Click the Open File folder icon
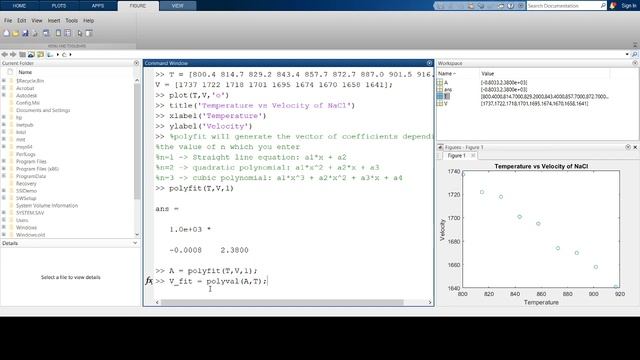 (x=16, y=33)
